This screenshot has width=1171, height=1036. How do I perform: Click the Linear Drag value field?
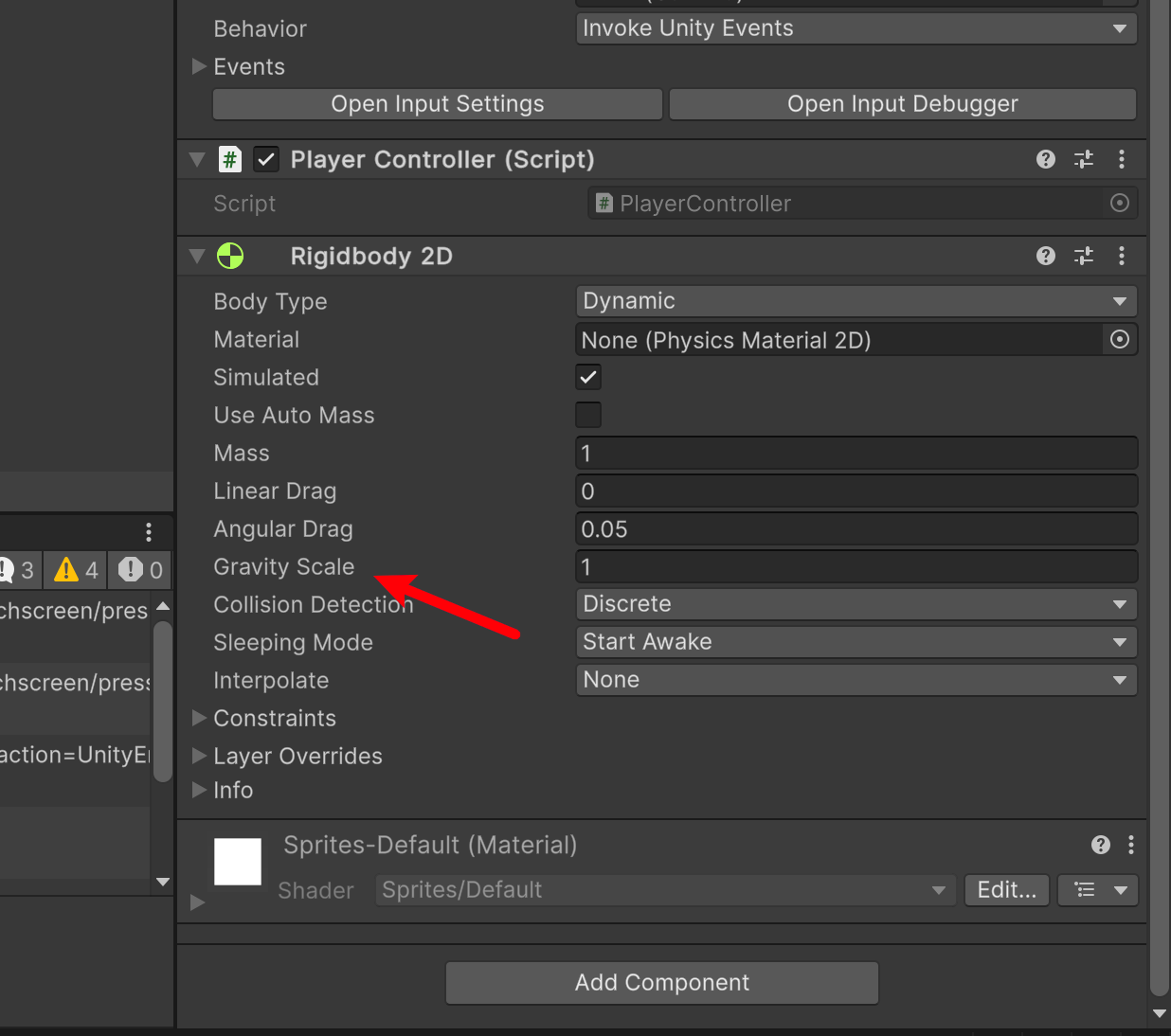(x=856, y=491)
